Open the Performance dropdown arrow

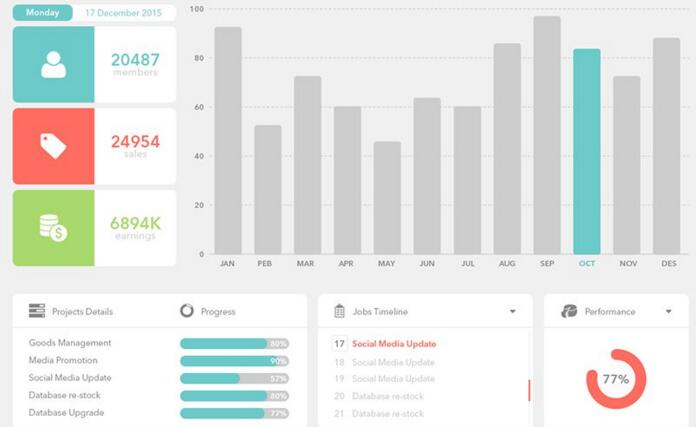668,312
